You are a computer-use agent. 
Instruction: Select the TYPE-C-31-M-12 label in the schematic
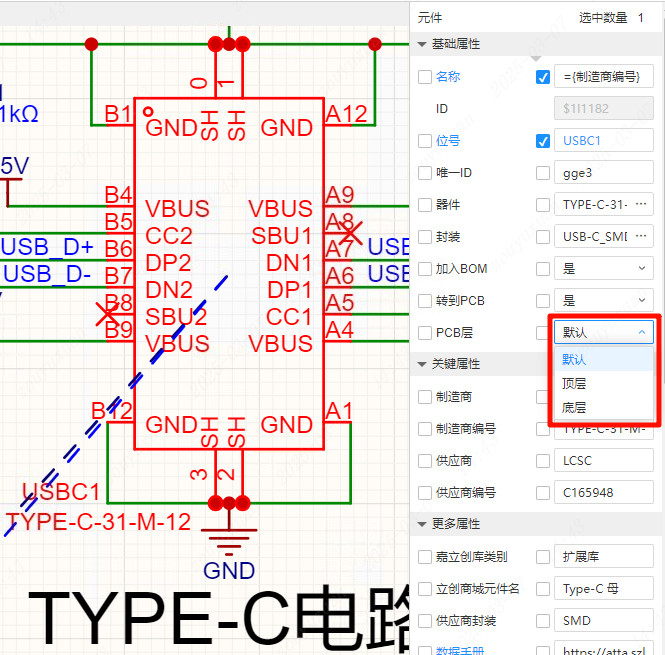[x=97, y=520]
